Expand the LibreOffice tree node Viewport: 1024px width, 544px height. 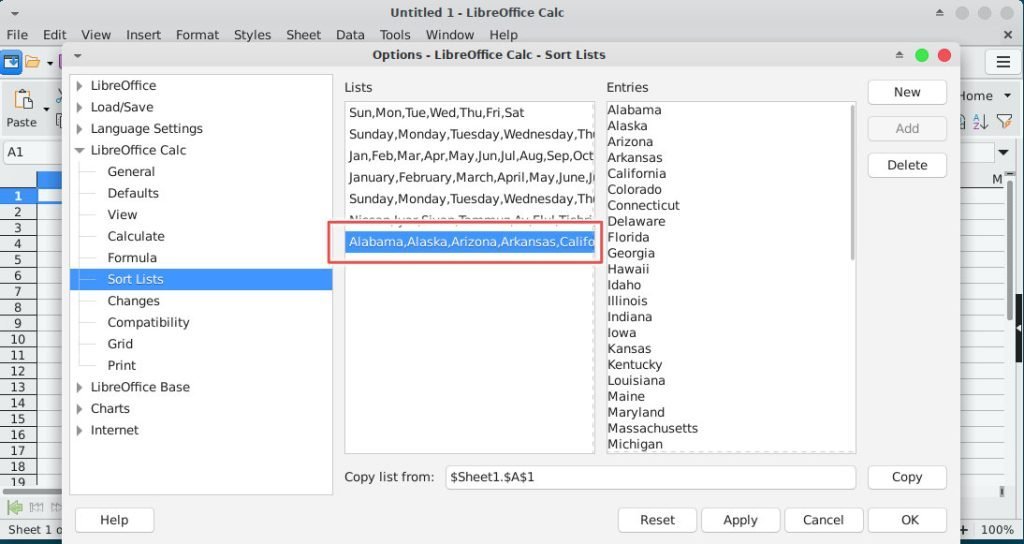pyautogui.click(x=79, y=86)
